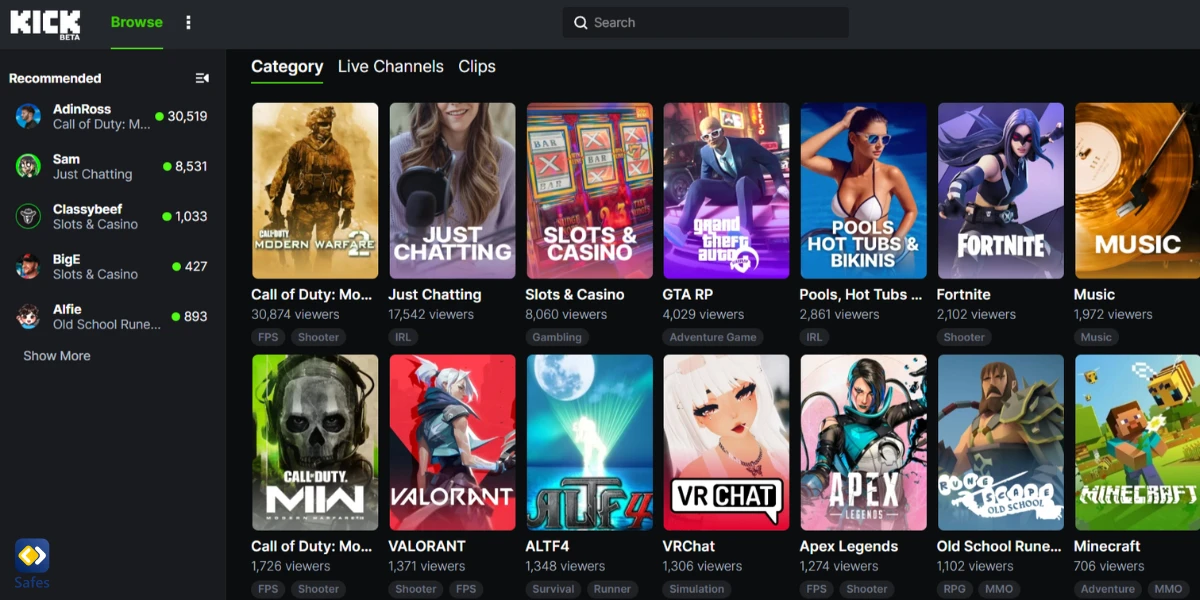Viewport: 1200px width, 600px height.
Task: Click the Just Chatting title link
Action: coord(435,295)
